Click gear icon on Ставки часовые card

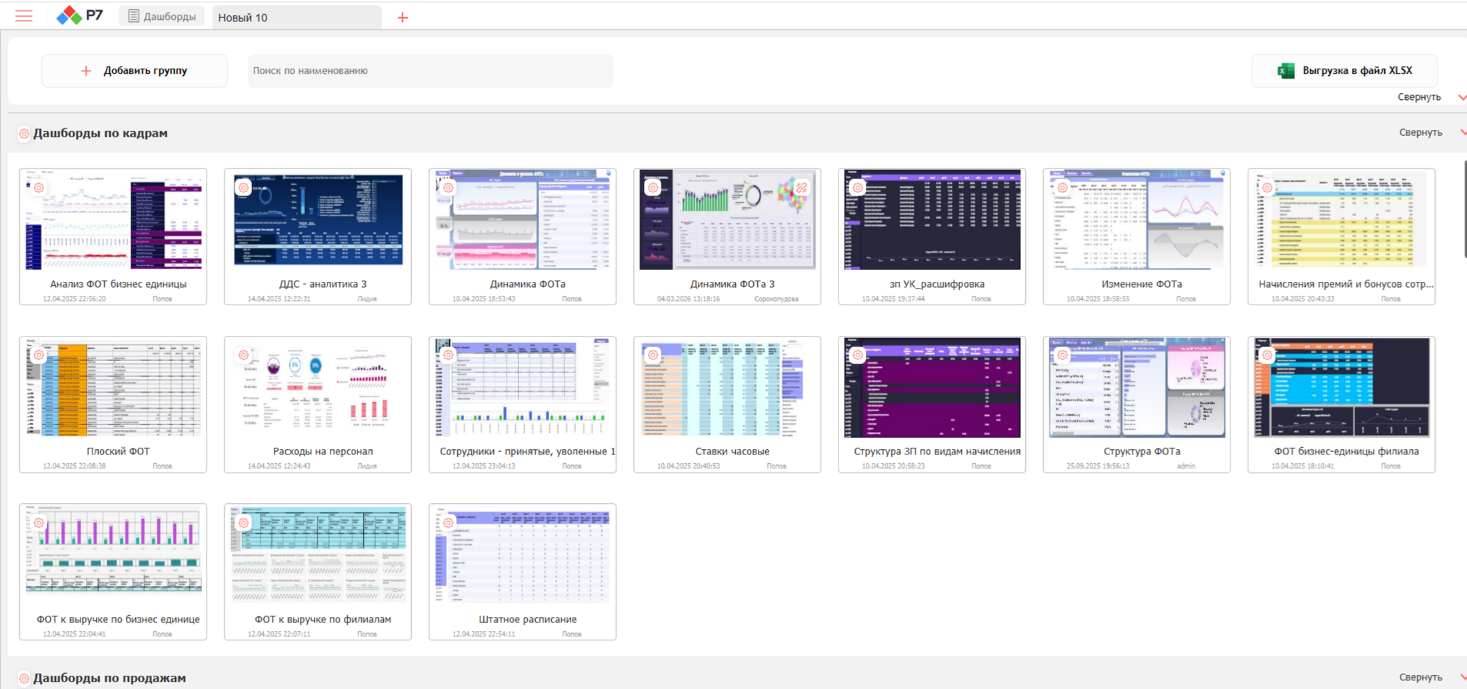(x=653, y=355)
